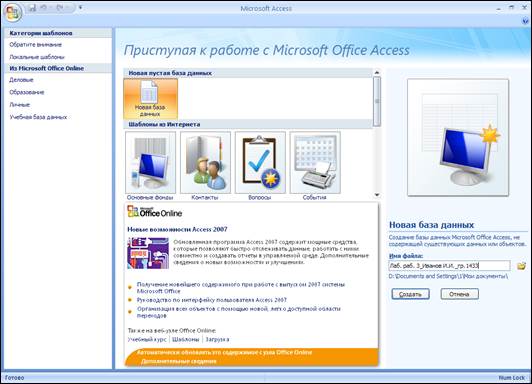Click the Новые возможности Access 2007 heading

click(177, 229)
